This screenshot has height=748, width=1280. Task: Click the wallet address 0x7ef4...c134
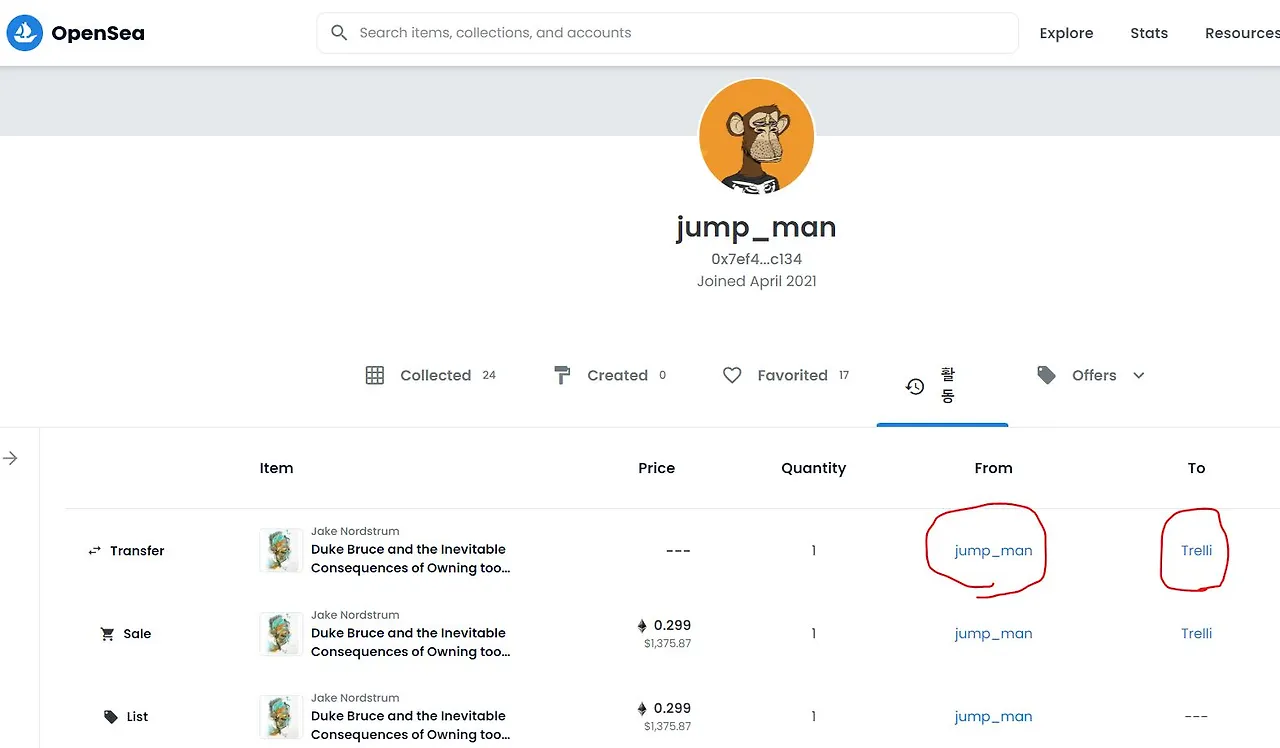click(757, 259)
